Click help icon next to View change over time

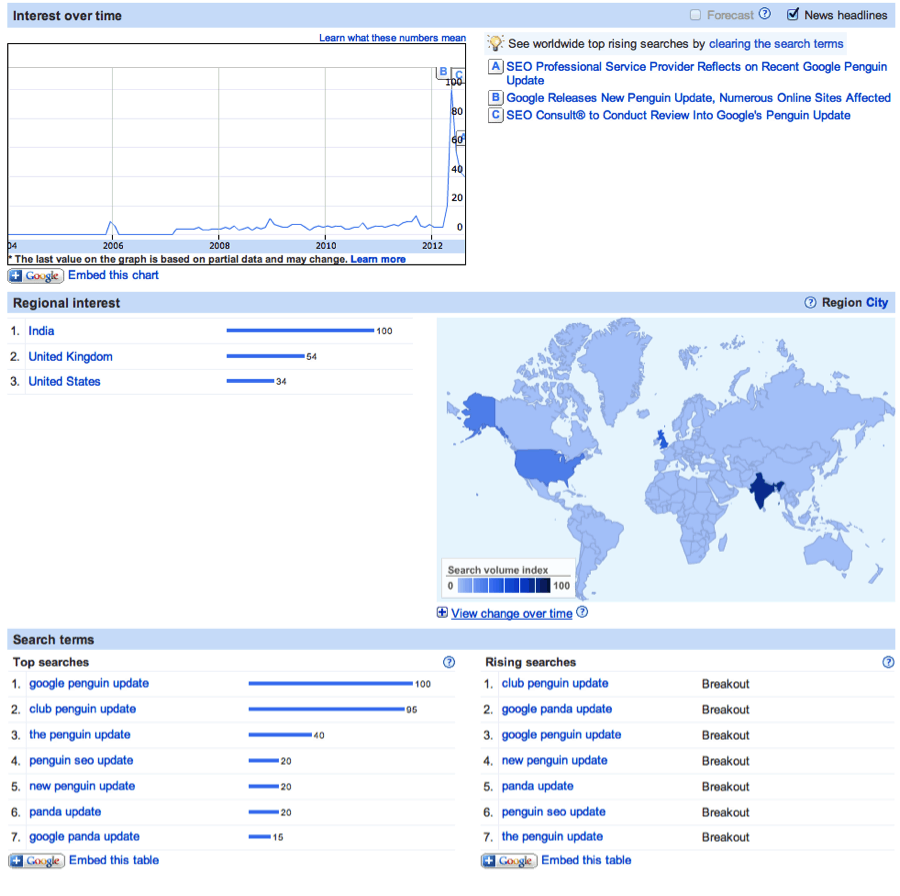[582, 612]
